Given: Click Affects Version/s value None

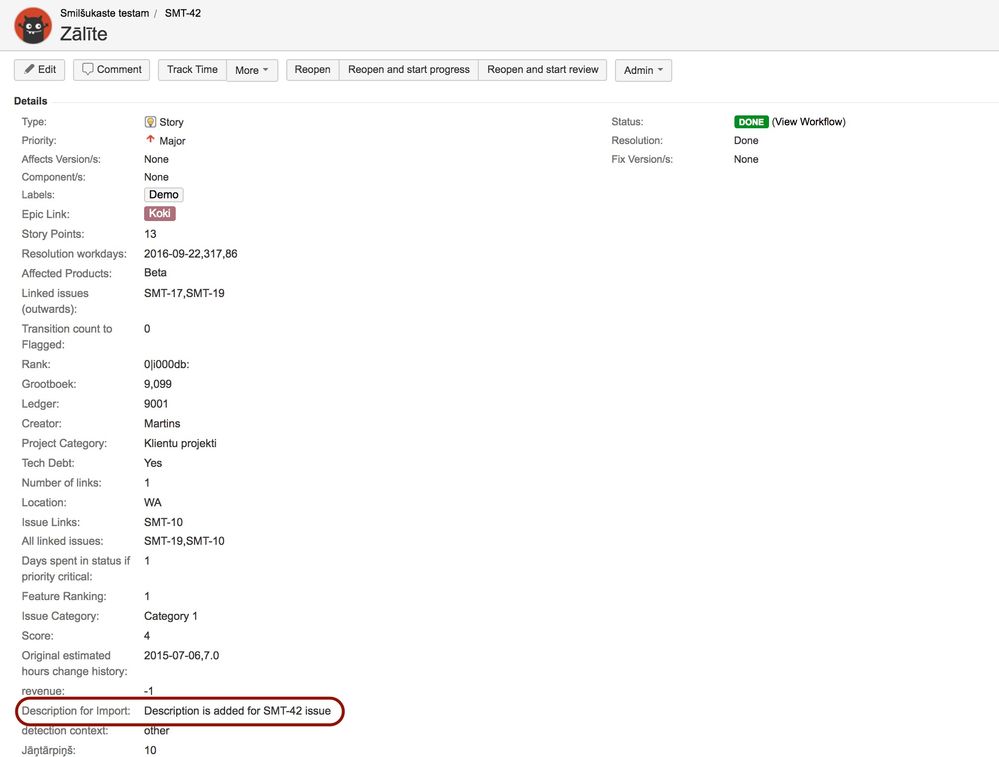Looking at the screenshot, I should (x=156, y=159).
